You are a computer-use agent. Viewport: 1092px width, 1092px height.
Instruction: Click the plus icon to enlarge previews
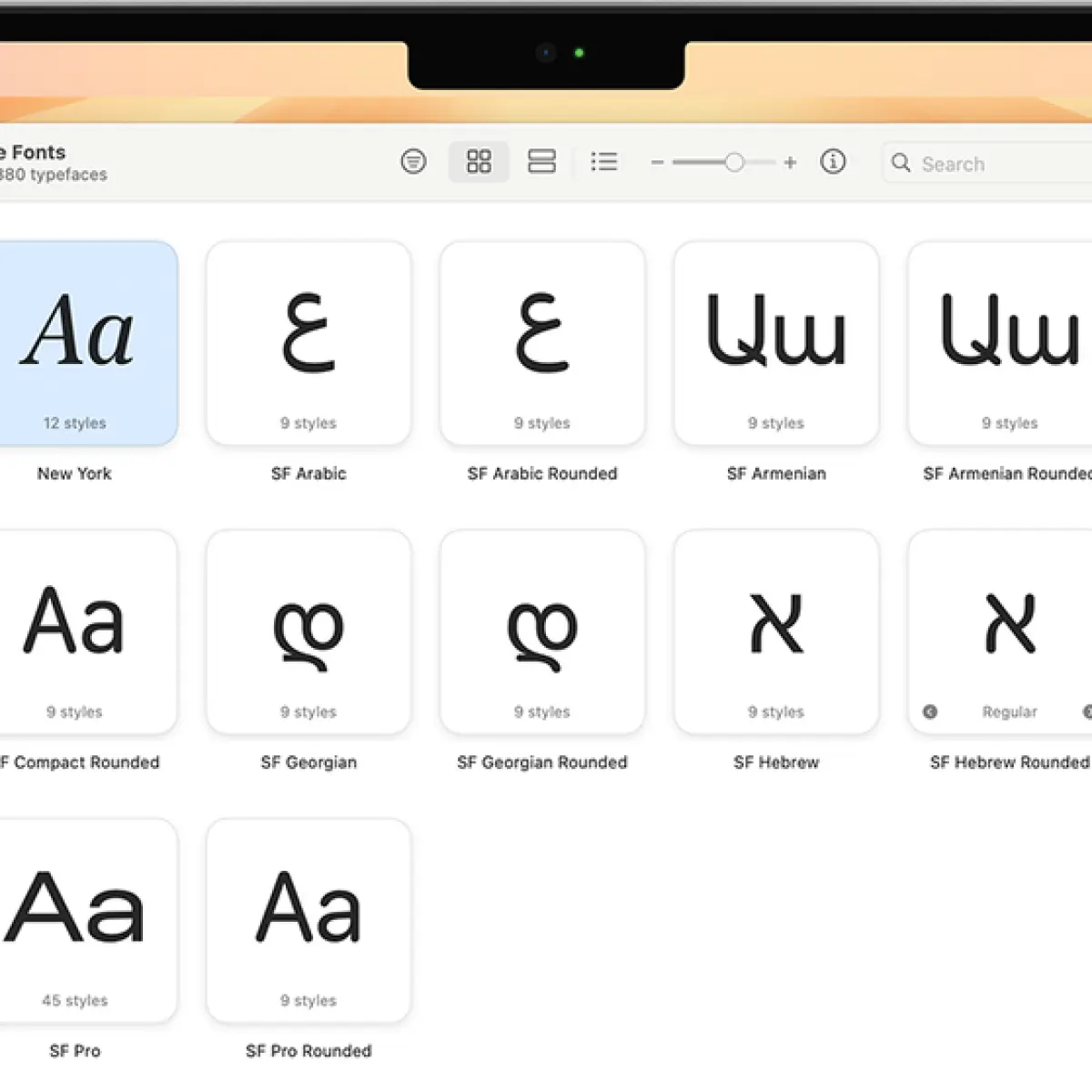790,162
